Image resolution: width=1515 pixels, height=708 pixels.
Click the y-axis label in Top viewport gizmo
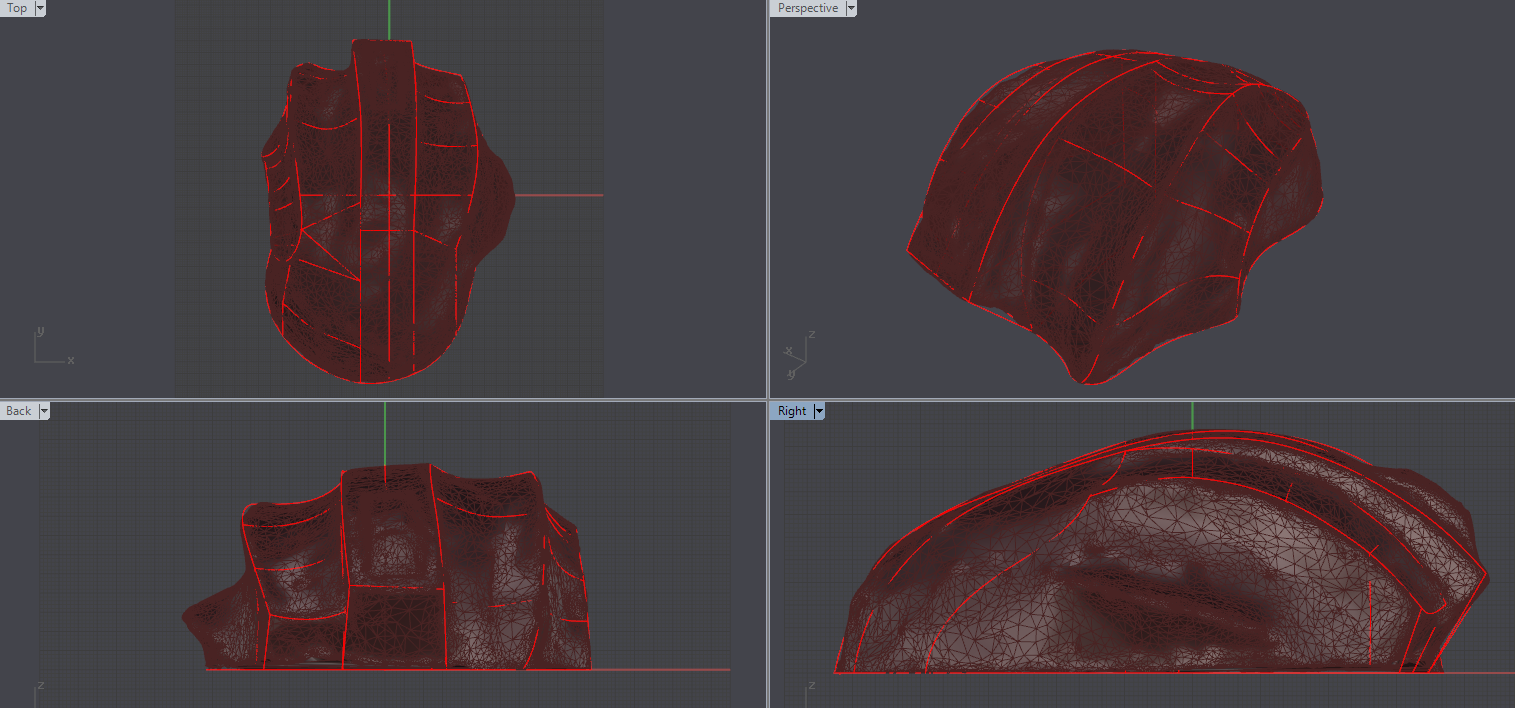click(39, 330)
